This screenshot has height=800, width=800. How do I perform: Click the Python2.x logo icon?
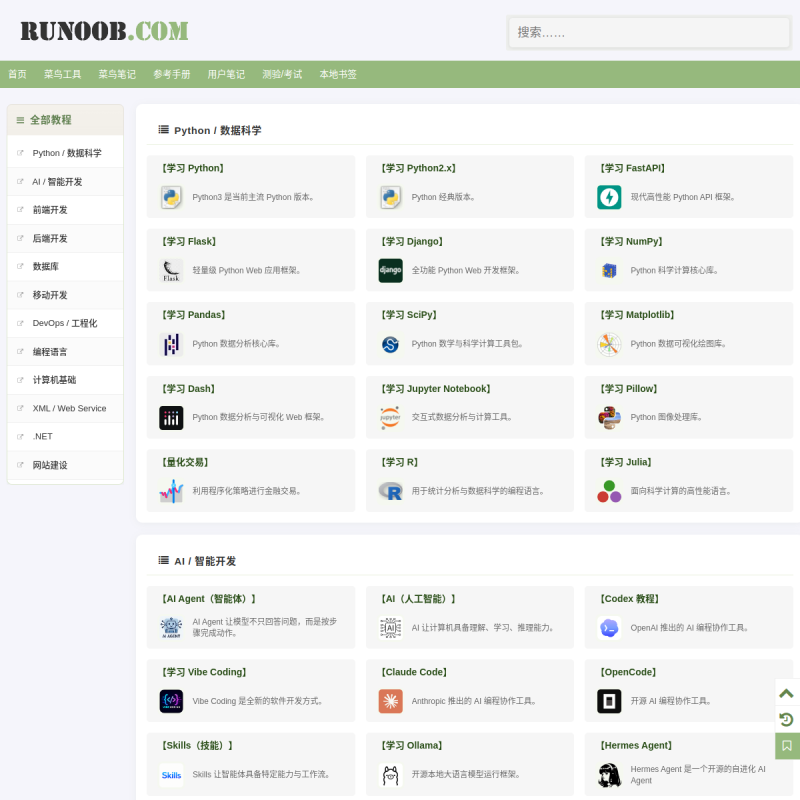pos(390,197)
